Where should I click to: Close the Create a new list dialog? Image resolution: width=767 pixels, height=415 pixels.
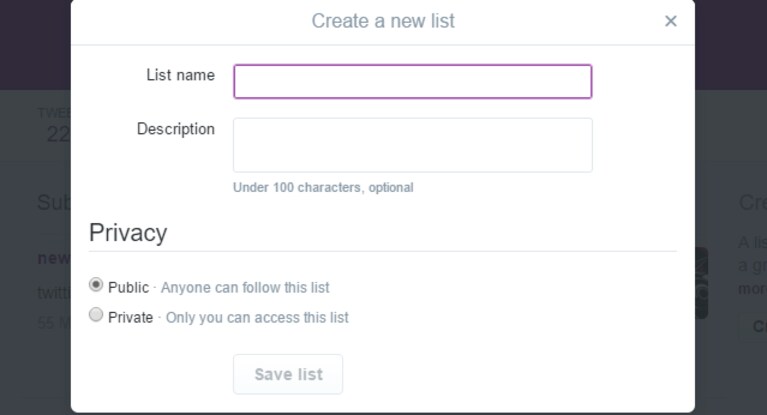tap(671, 21)
